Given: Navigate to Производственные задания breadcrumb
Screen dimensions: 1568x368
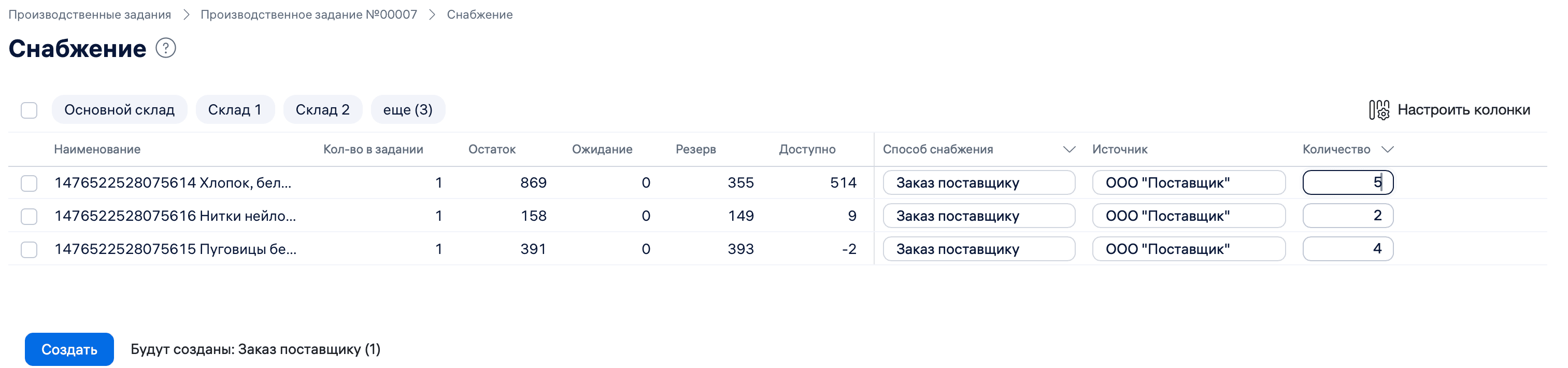Looking at the screenshot, I should [x=89, y=14].
